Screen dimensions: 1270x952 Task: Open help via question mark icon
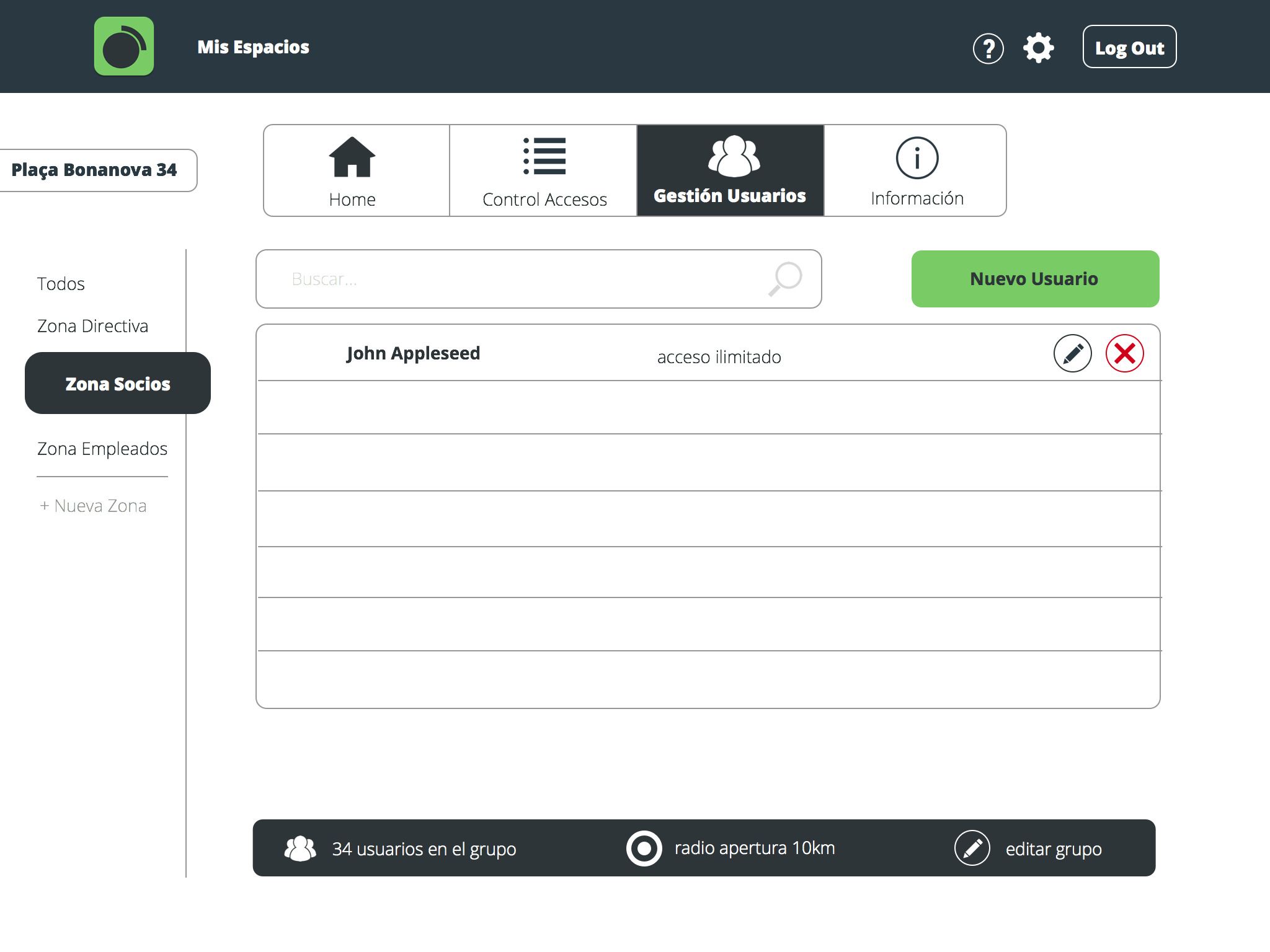click(988, 48)
